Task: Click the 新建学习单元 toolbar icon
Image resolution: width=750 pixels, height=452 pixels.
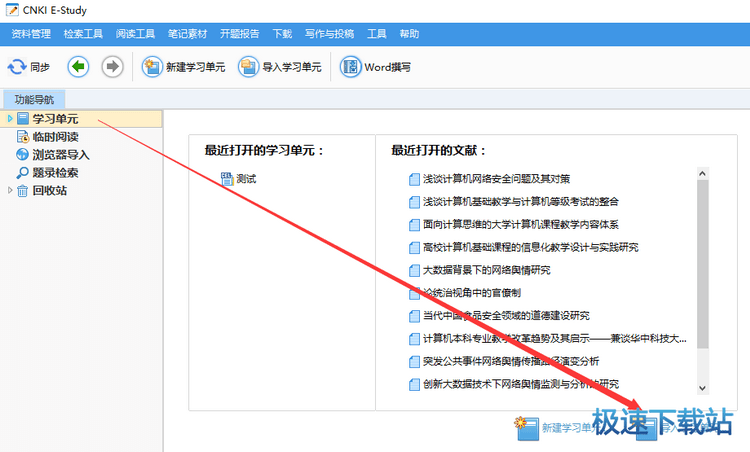Action: pos(153,67)
